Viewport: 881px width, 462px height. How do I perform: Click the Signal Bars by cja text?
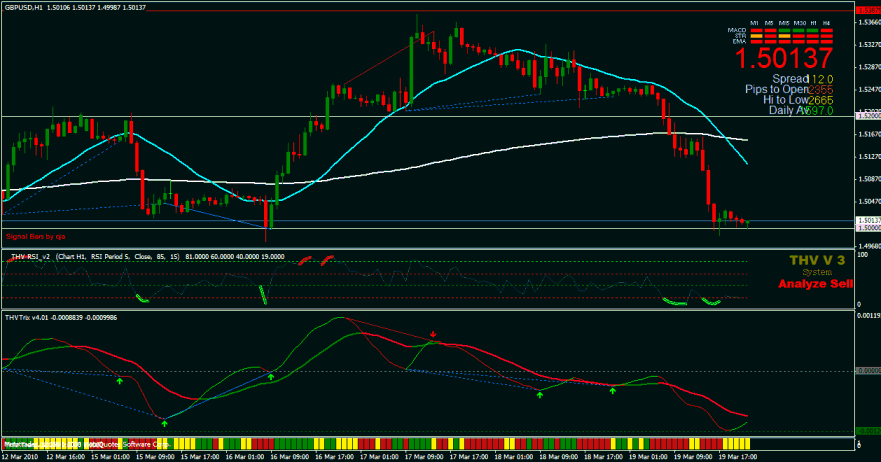(x=36, y=237)
